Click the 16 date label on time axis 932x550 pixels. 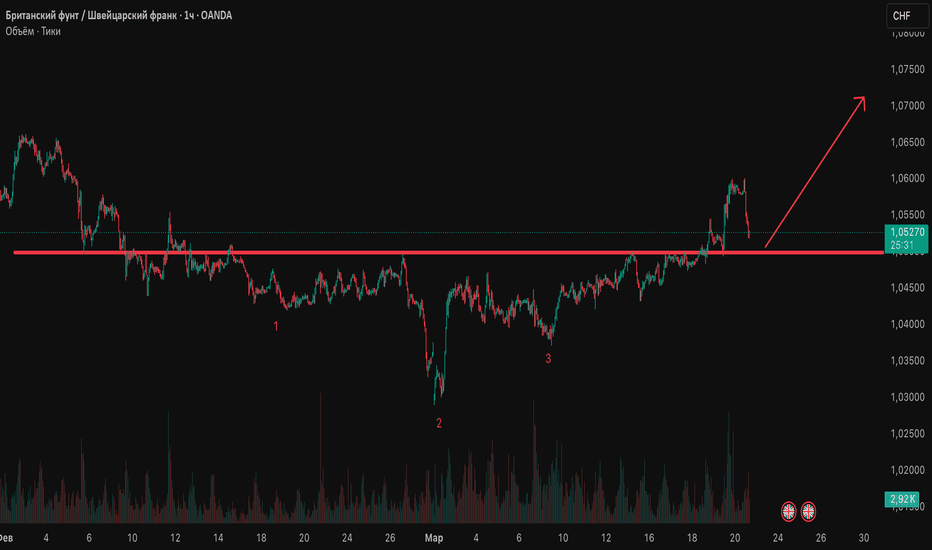648,538
